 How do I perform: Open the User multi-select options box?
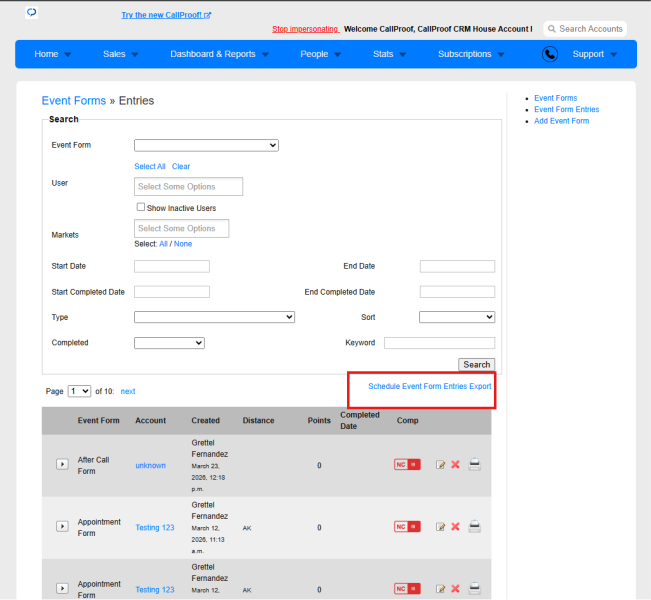pyautogui.click(x=188, y=186)
